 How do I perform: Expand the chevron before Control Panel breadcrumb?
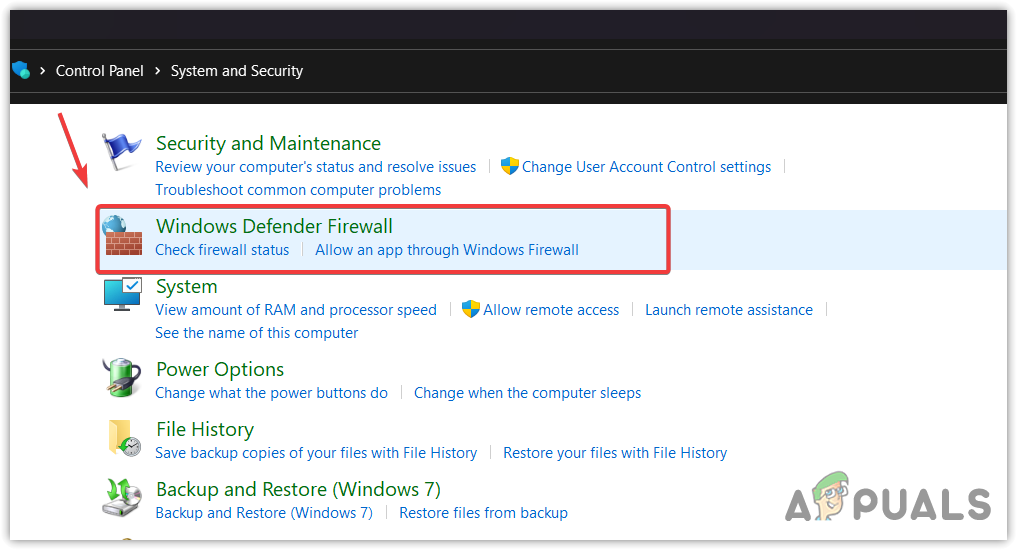pyautogui.click(x=43, y=71)
